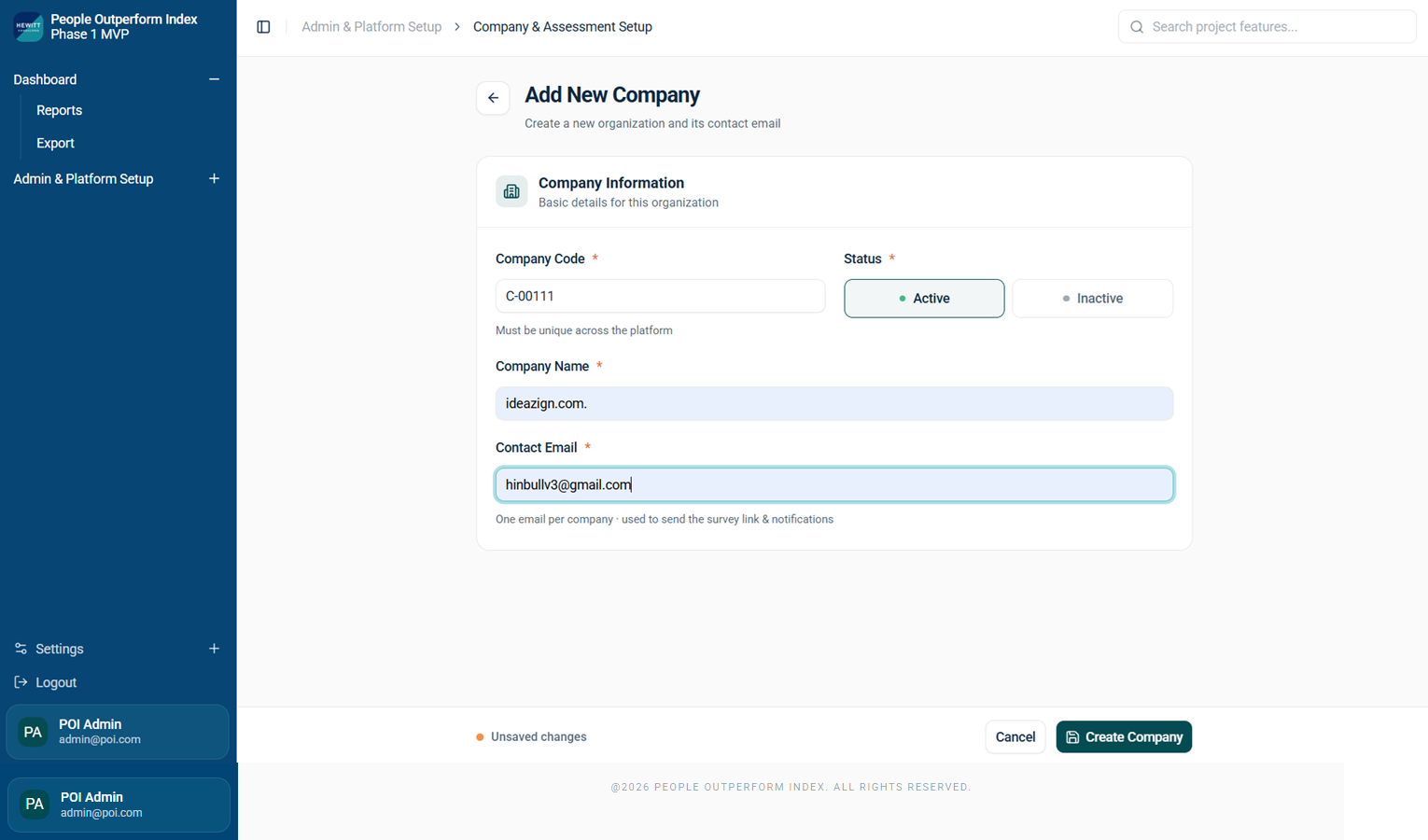Expand Admin & Platform Setup section
This screenshot has height=840, width=1428.
click(x=214, y=178)
